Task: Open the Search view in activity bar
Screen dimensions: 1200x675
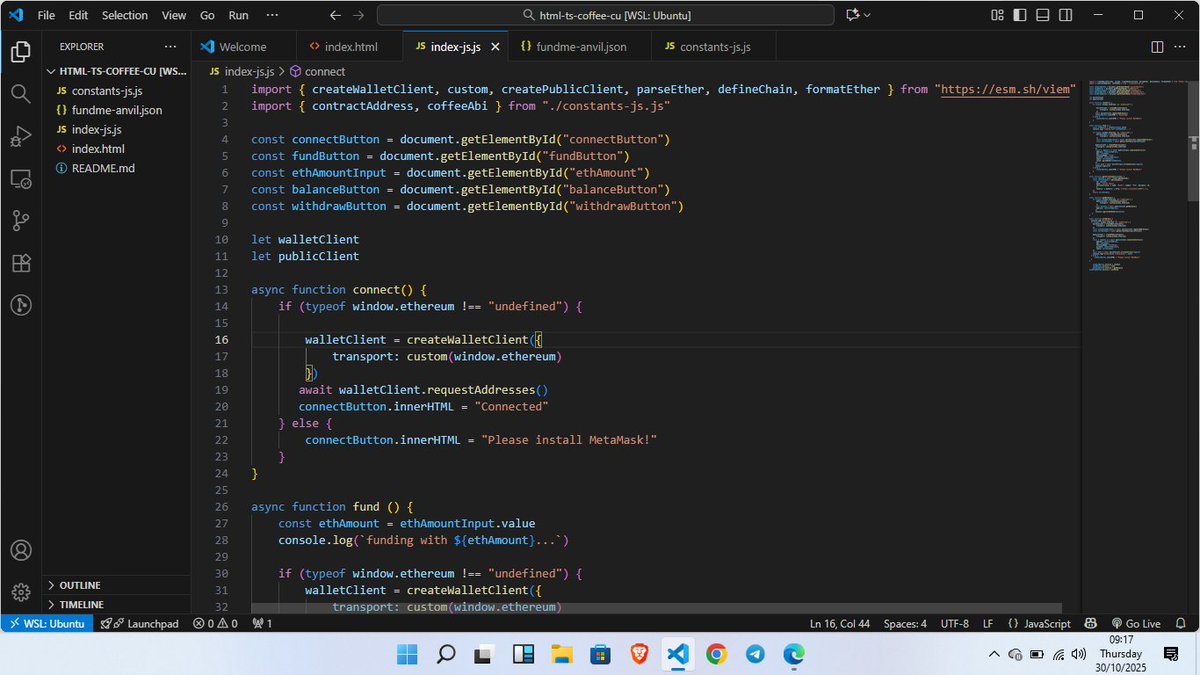Action: coord(20,94)
